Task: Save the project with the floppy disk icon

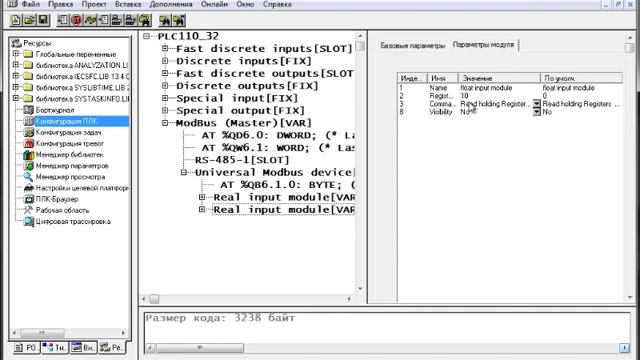Action: pos(43,20)
